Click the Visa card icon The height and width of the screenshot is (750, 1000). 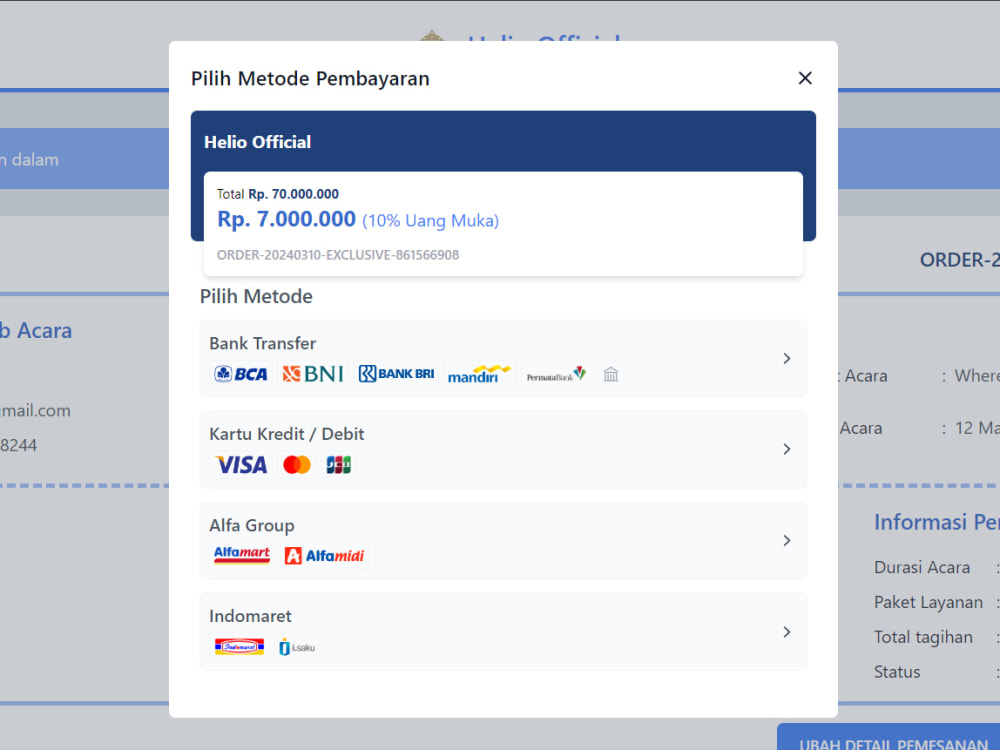(240, 464)
